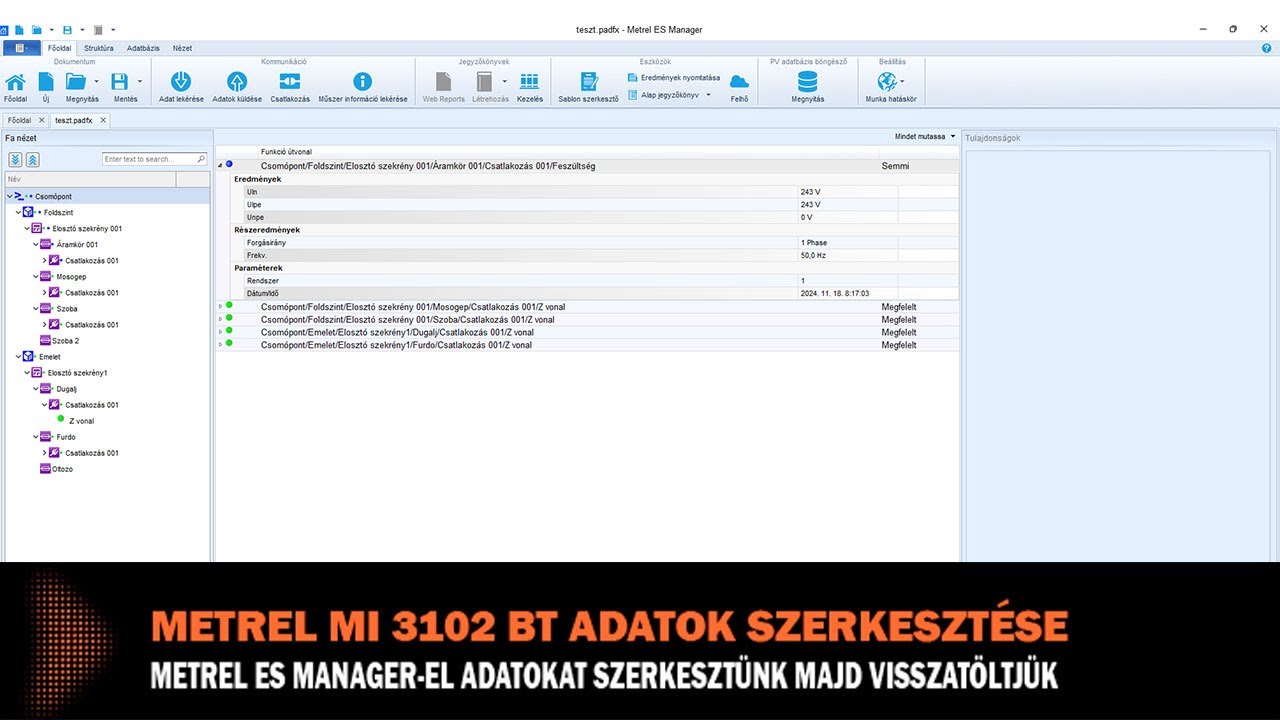Click the Frekv. 50,0 Hz value
The width and height of the screenshot is (1280, 720).
848,255
